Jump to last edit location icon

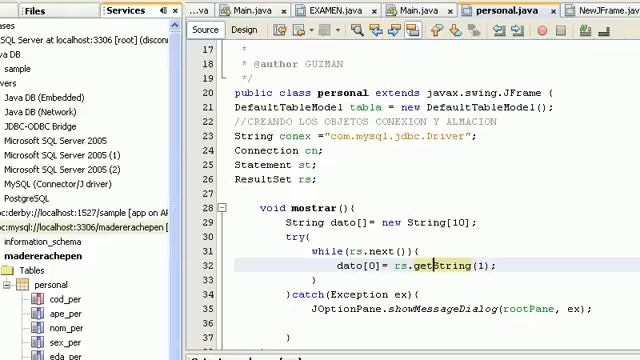280,30
